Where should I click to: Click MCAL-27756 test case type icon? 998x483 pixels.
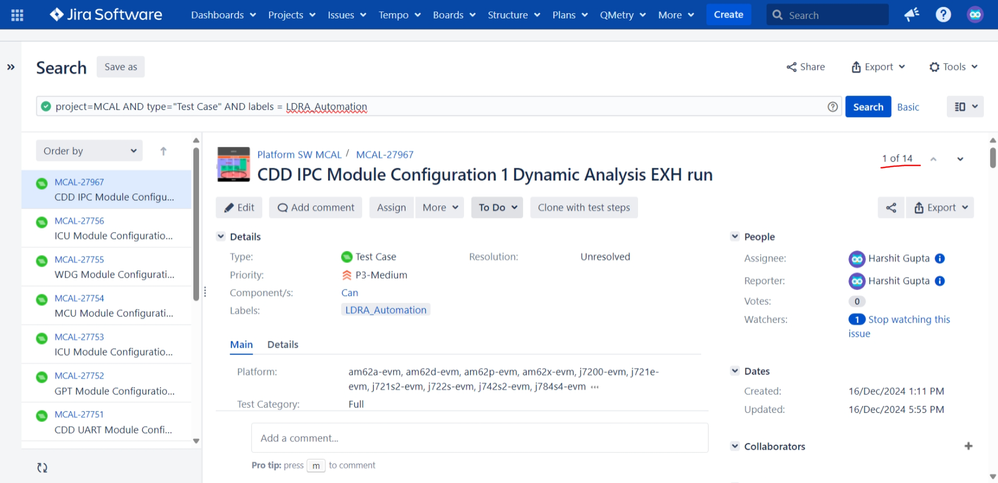coord(42,222)
